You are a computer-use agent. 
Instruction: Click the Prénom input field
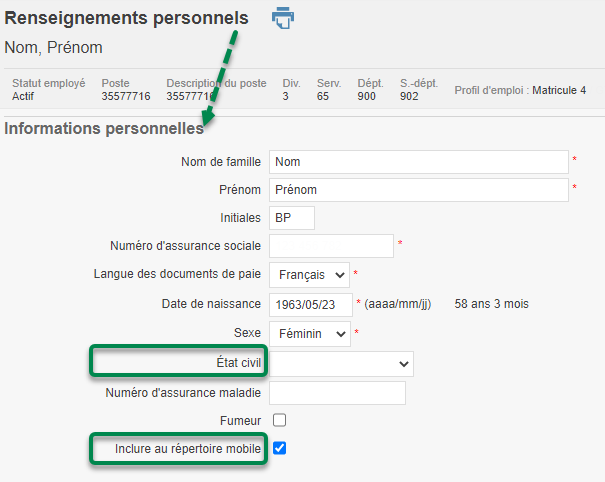(x=418, y=190)
